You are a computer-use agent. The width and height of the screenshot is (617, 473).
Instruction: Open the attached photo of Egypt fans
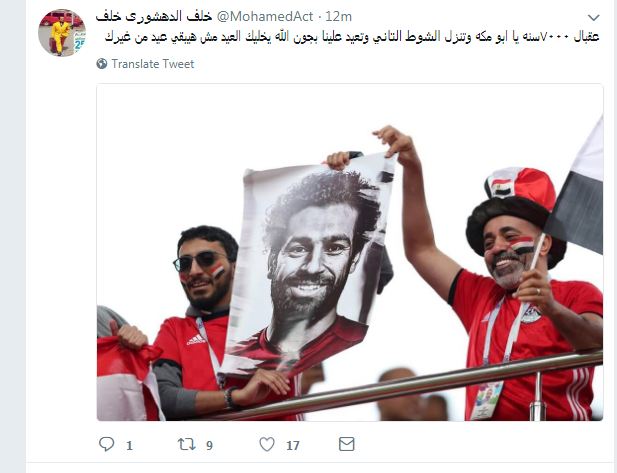click(350, 252)
